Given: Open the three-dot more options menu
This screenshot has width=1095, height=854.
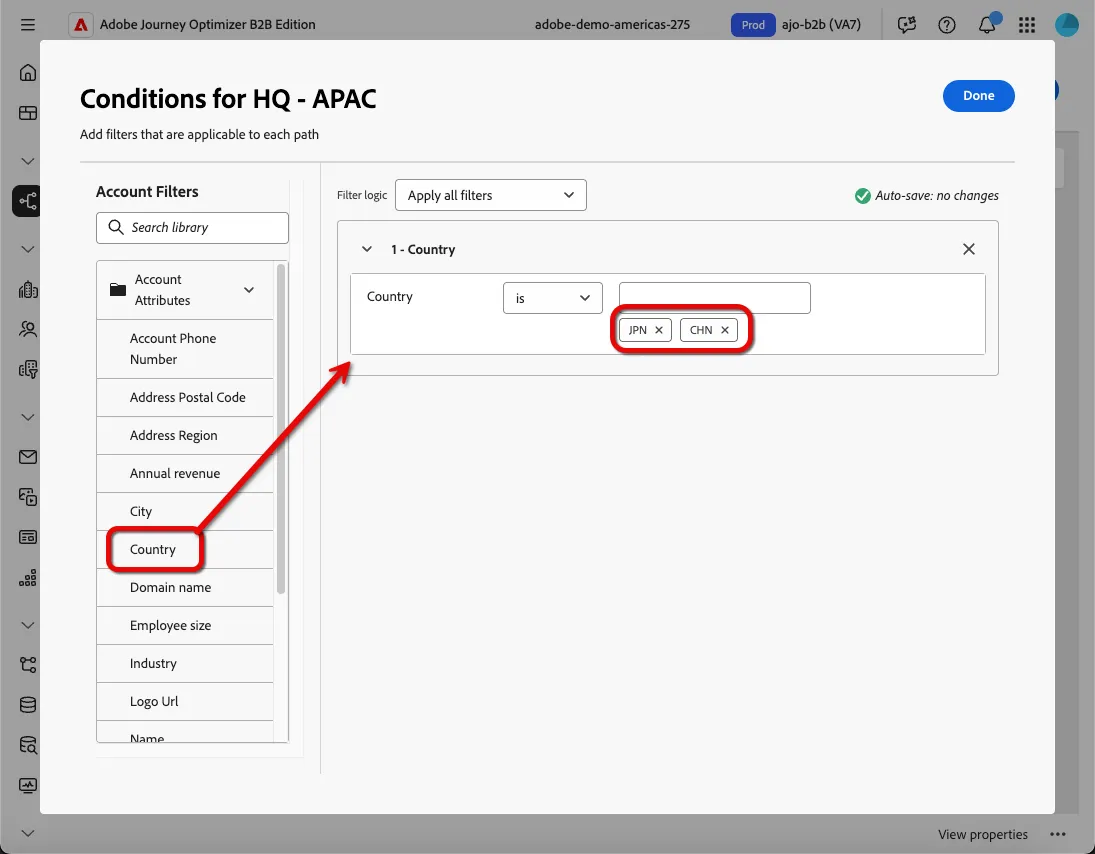Looking at the screenshot, I should coord(1058,834).
